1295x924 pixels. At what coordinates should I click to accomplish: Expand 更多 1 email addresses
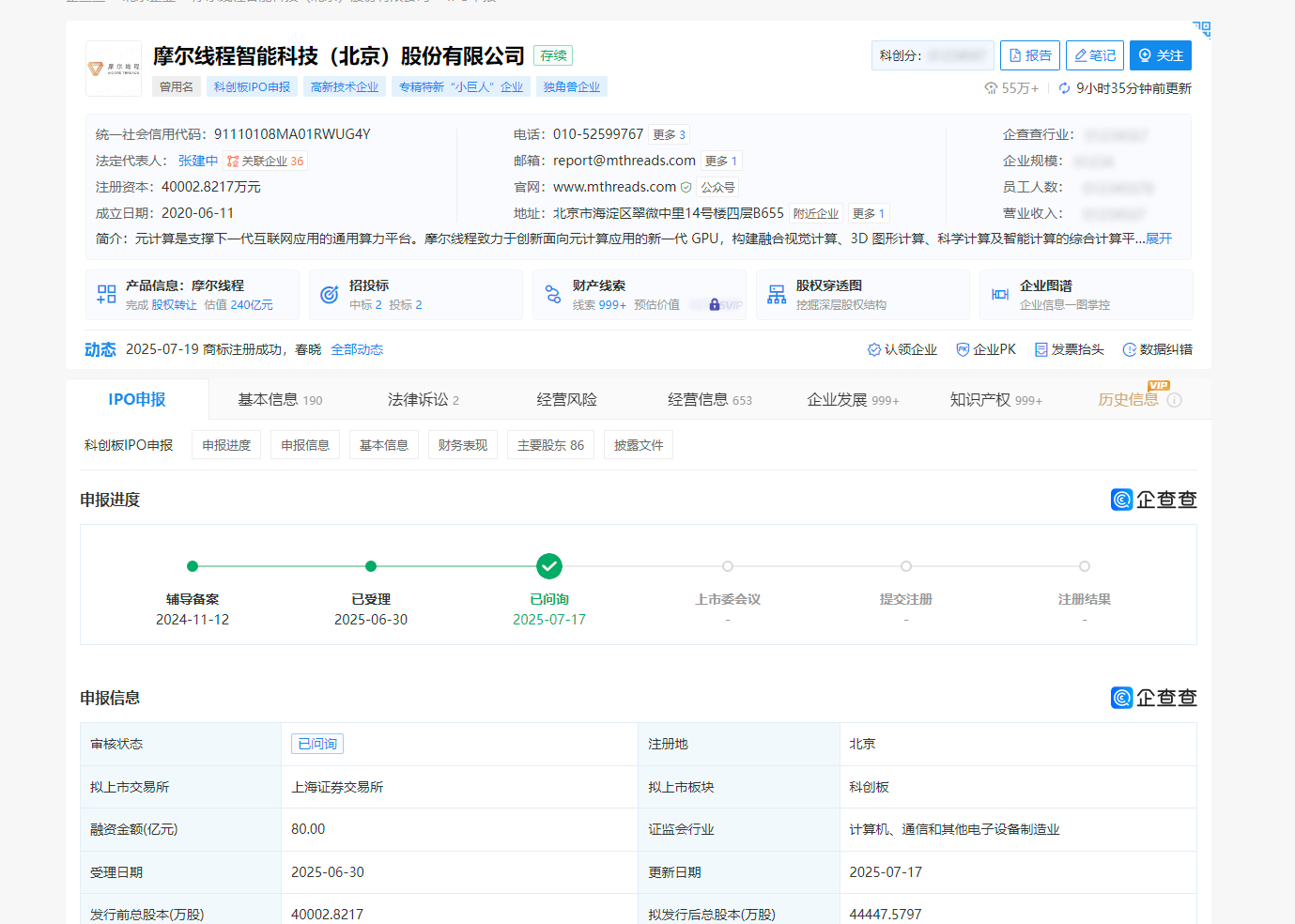point(720,161)
